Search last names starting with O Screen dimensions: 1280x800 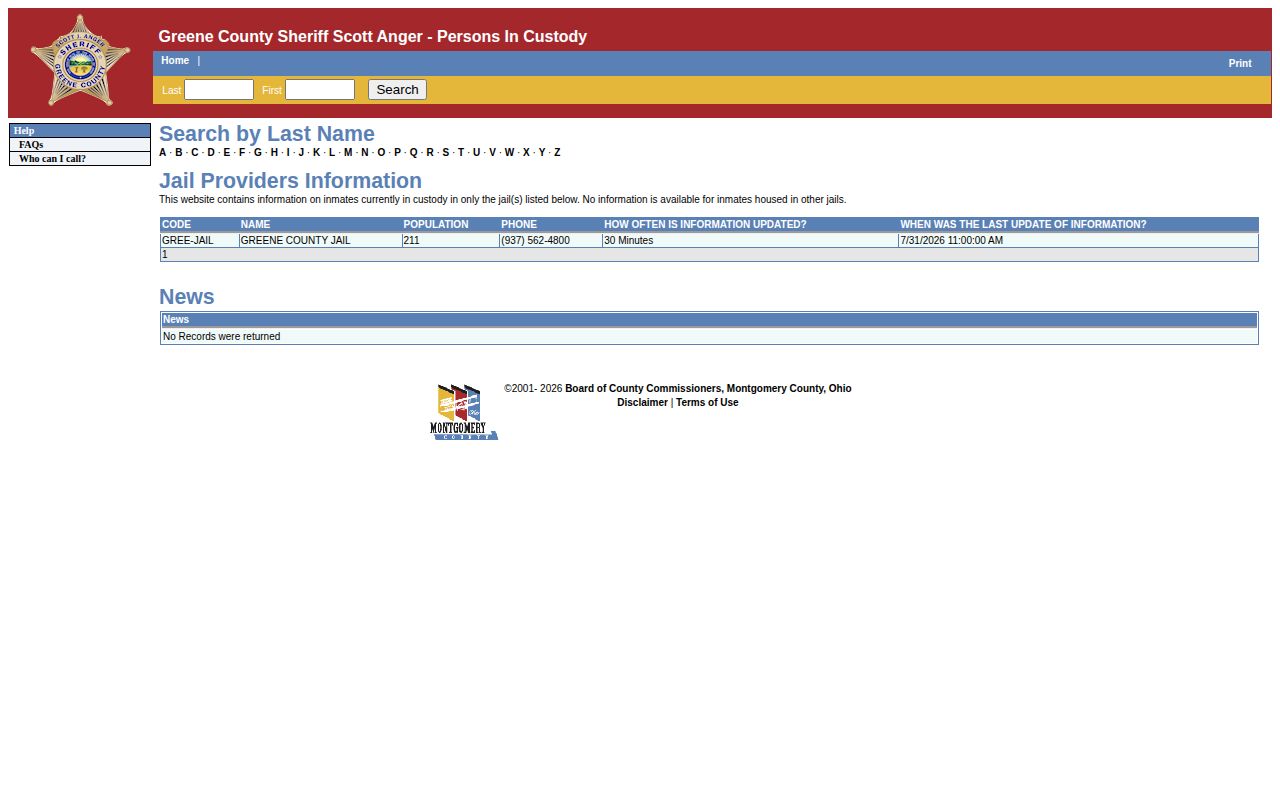point(381,153)
